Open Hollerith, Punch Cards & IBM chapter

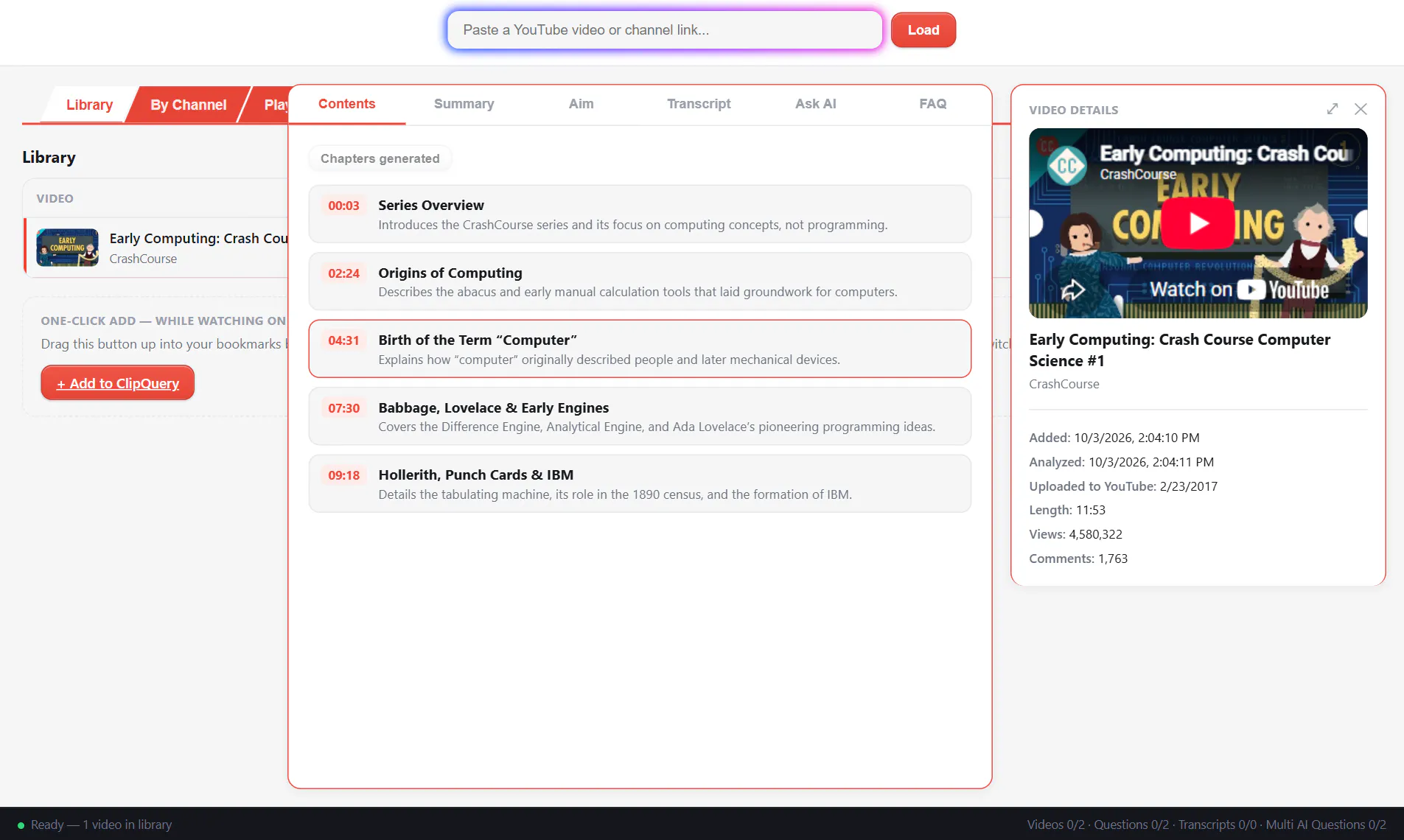[640, 483]
